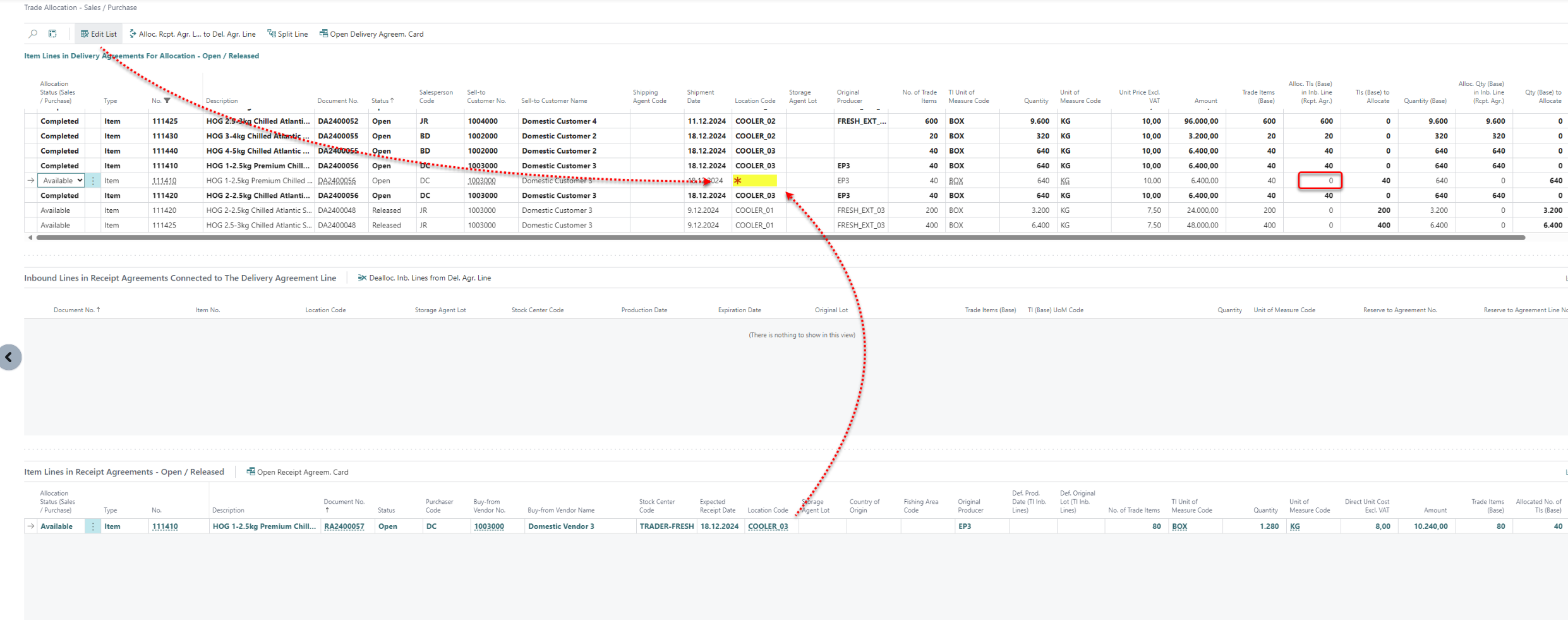
Task: Sort by Status column in delivery grid
Action: [382, 100]
